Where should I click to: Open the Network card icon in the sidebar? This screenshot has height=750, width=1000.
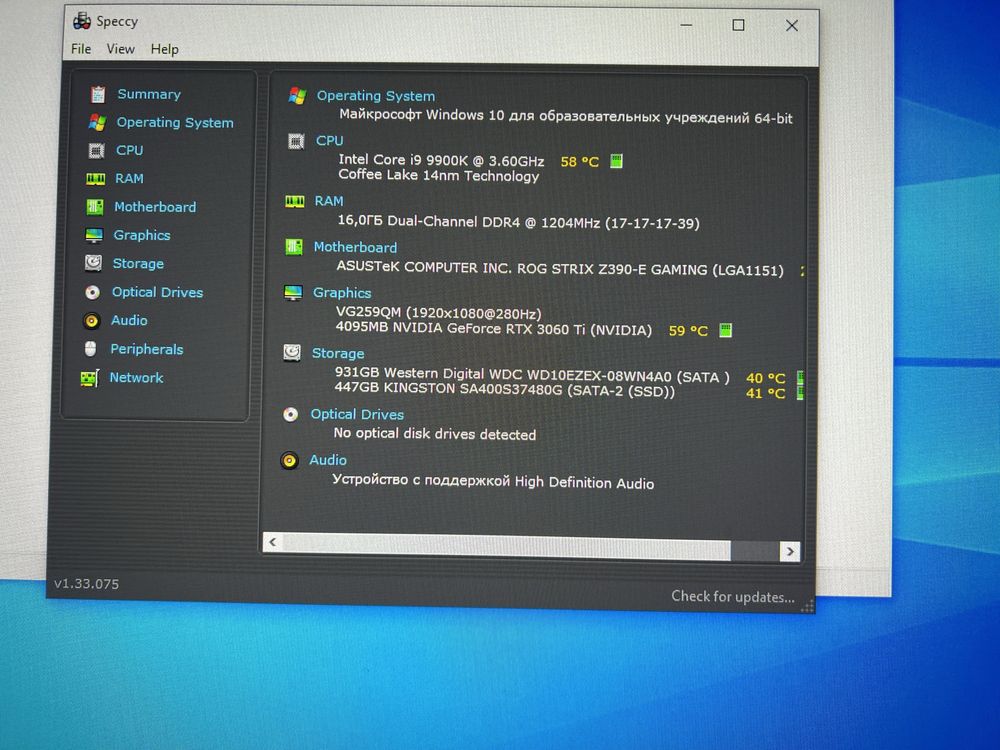89,378
